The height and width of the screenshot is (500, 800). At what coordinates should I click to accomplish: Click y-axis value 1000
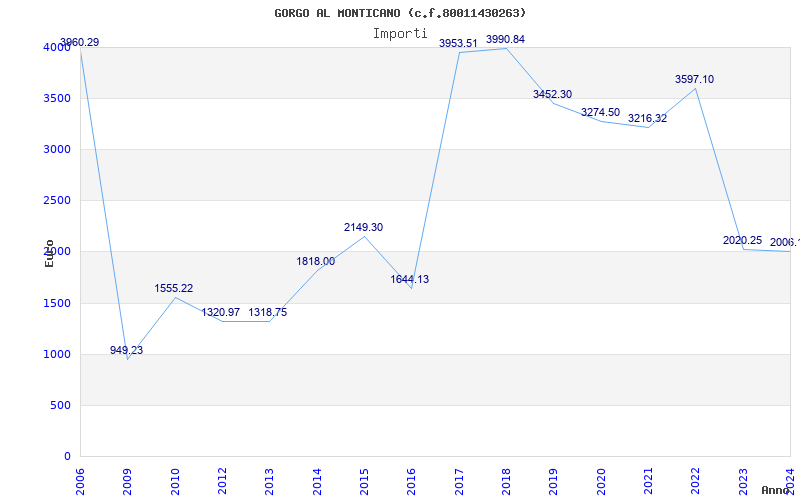point(57,354)
